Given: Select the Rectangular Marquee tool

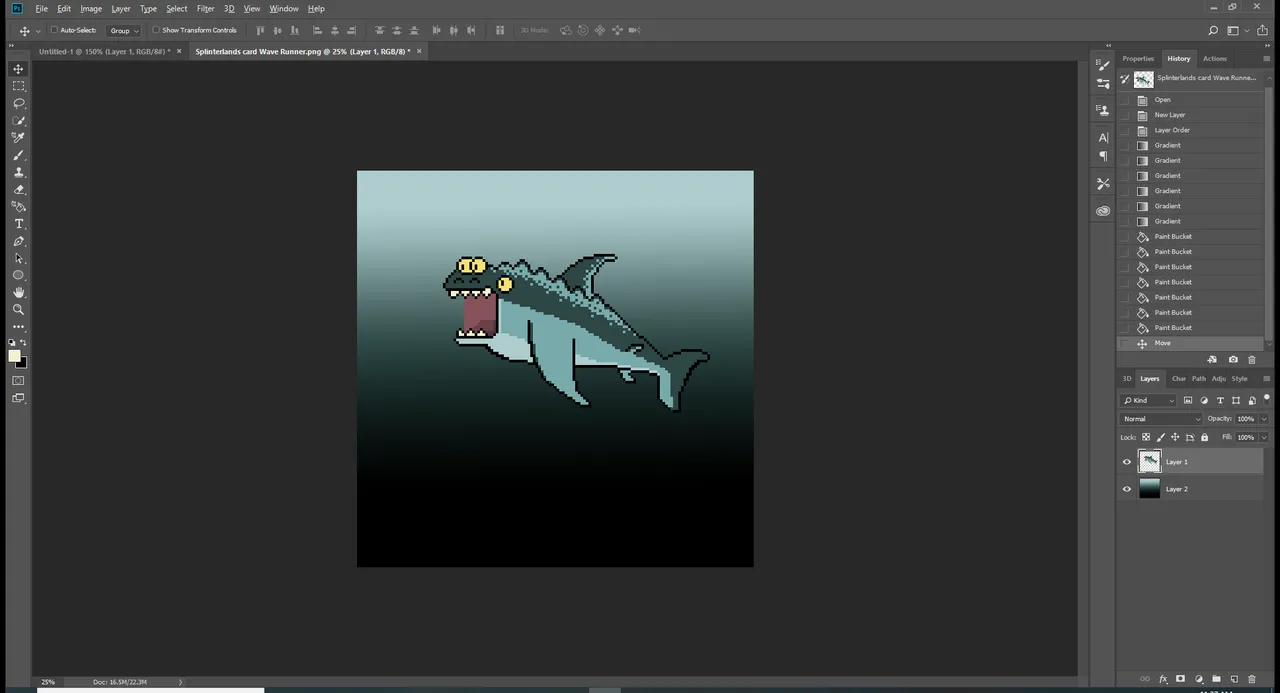Looking at the screenshot, I should pyautogui.click(x=18, y=86).
